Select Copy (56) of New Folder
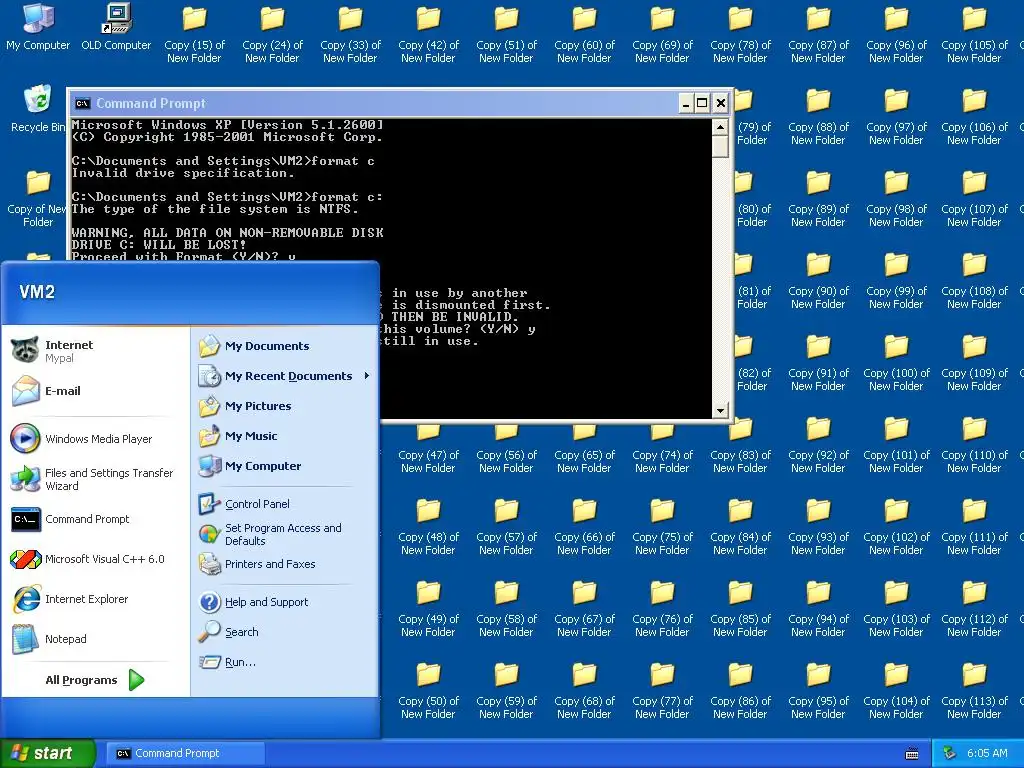Image resolution: width=1024 pixels, height=768 pixels. [506, 449]
